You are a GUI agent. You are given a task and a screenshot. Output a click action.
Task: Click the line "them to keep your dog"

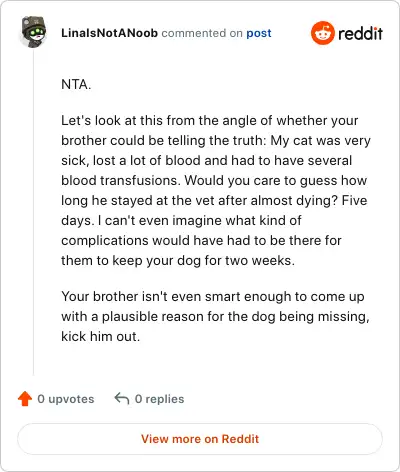(178, 260)
